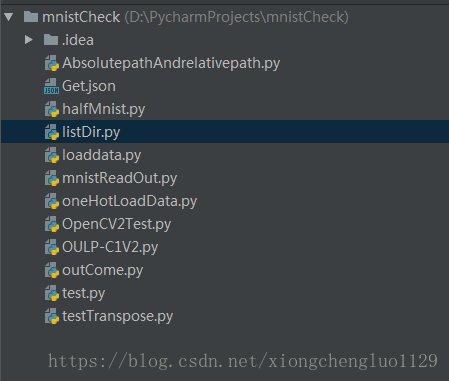Select oneHotLoadData.py in the tree
Screen dimensions: 449x381
[129, 202]
